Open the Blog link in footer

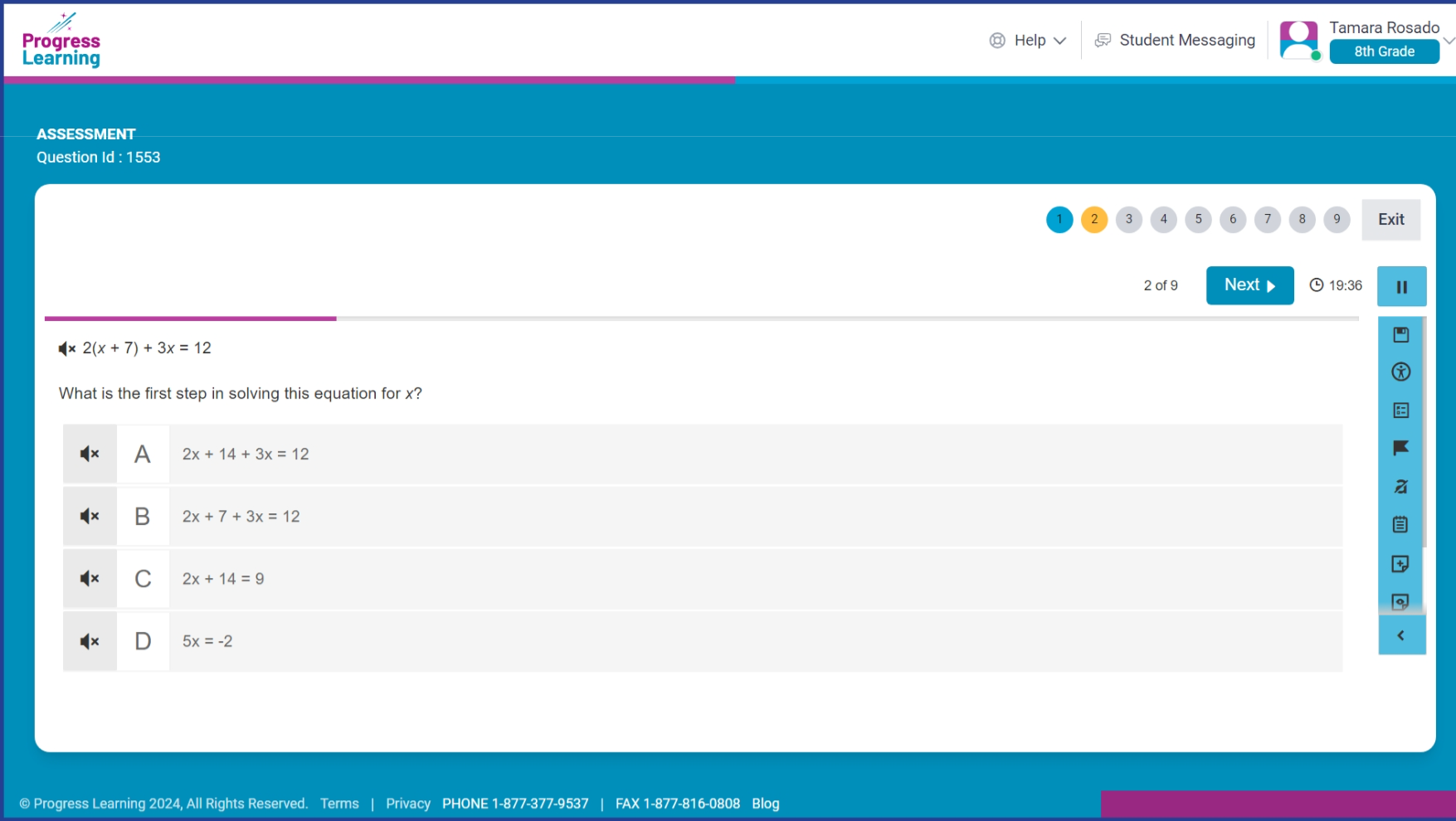point(766,804)
